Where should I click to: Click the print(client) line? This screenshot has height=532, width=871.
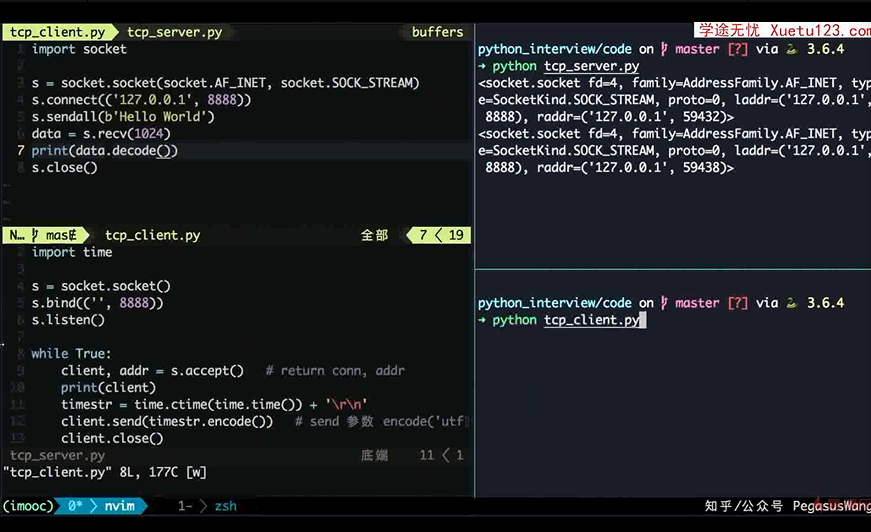[x=108, y=388]
